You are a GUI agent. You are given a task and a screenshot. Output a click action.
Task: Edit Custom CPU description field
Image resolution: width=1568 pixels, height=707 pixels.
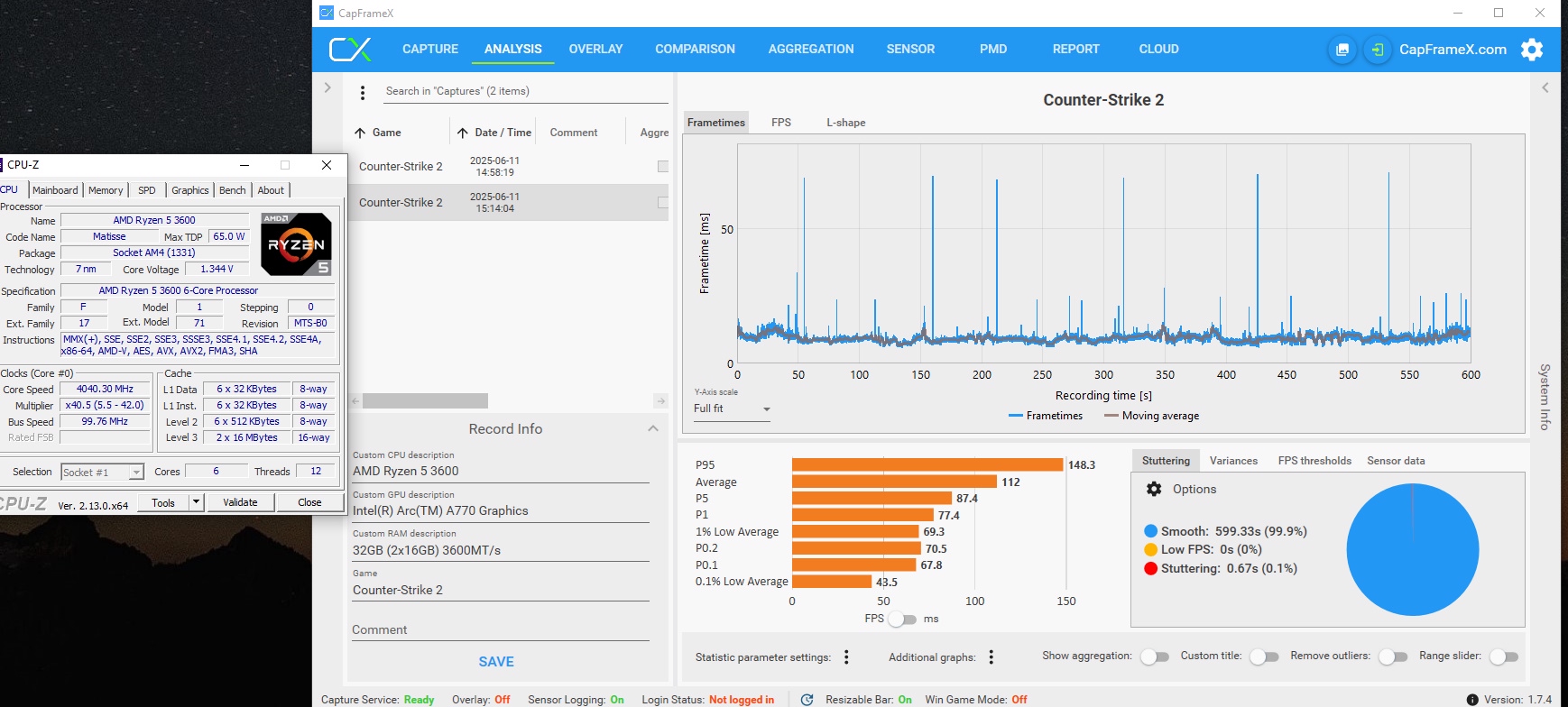pyautogui.click(x=501, y=471)
